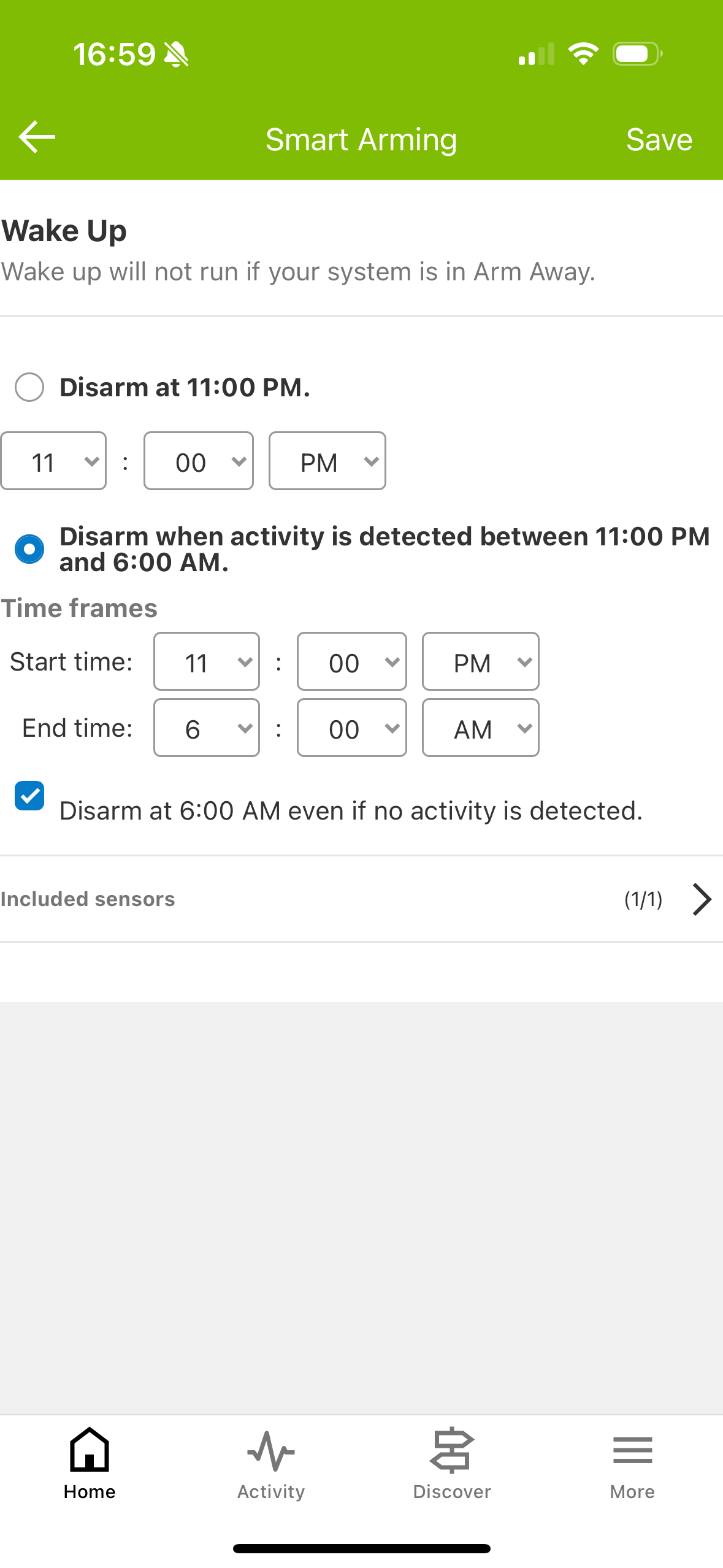723x1568 pixels.
Task: Open the Activity pulse icon
Action: [x=270, y=1451]
